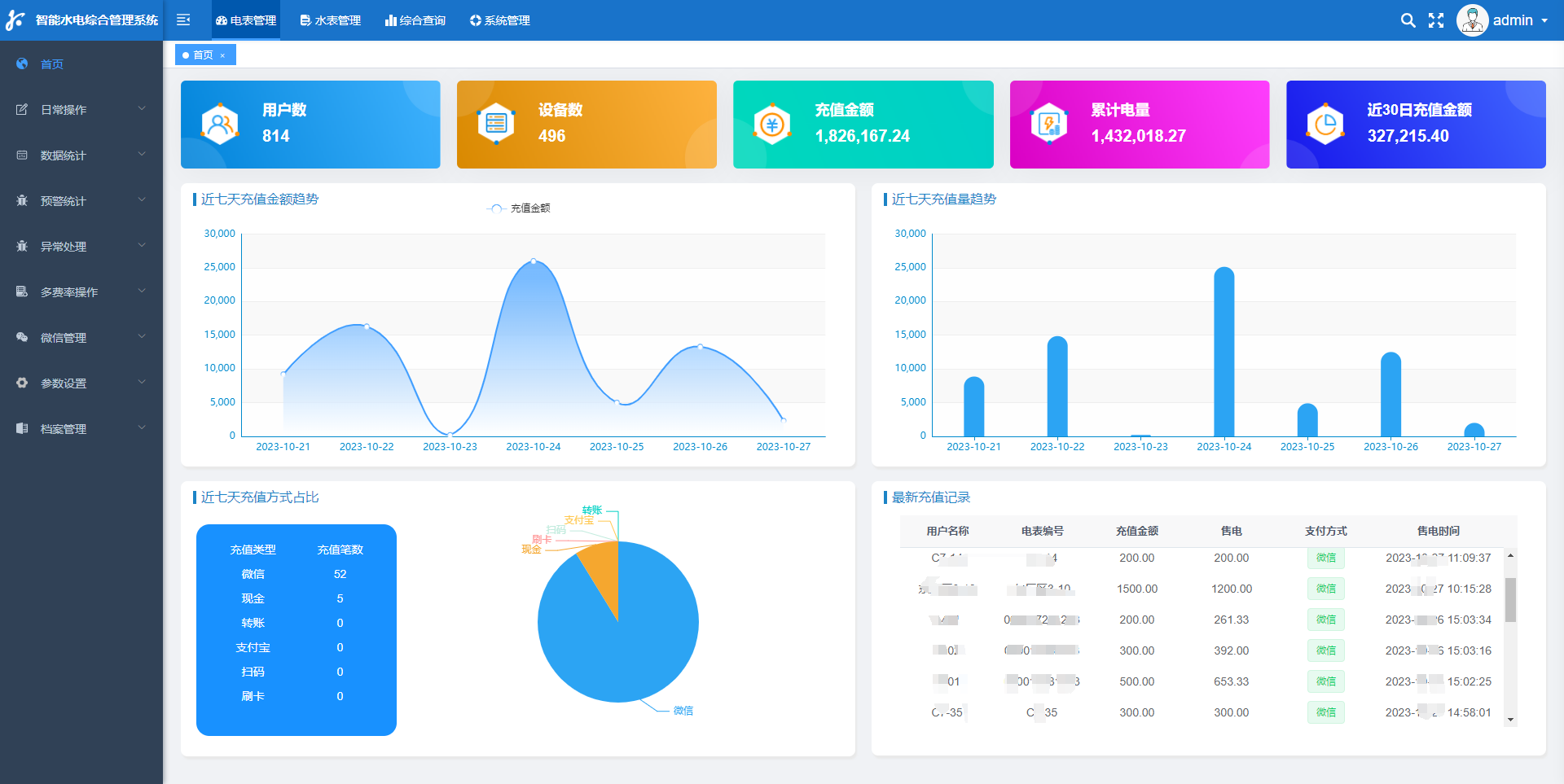1564x784 pixels.
Task: Open the 水表管理 top menu
Action: 331,20
